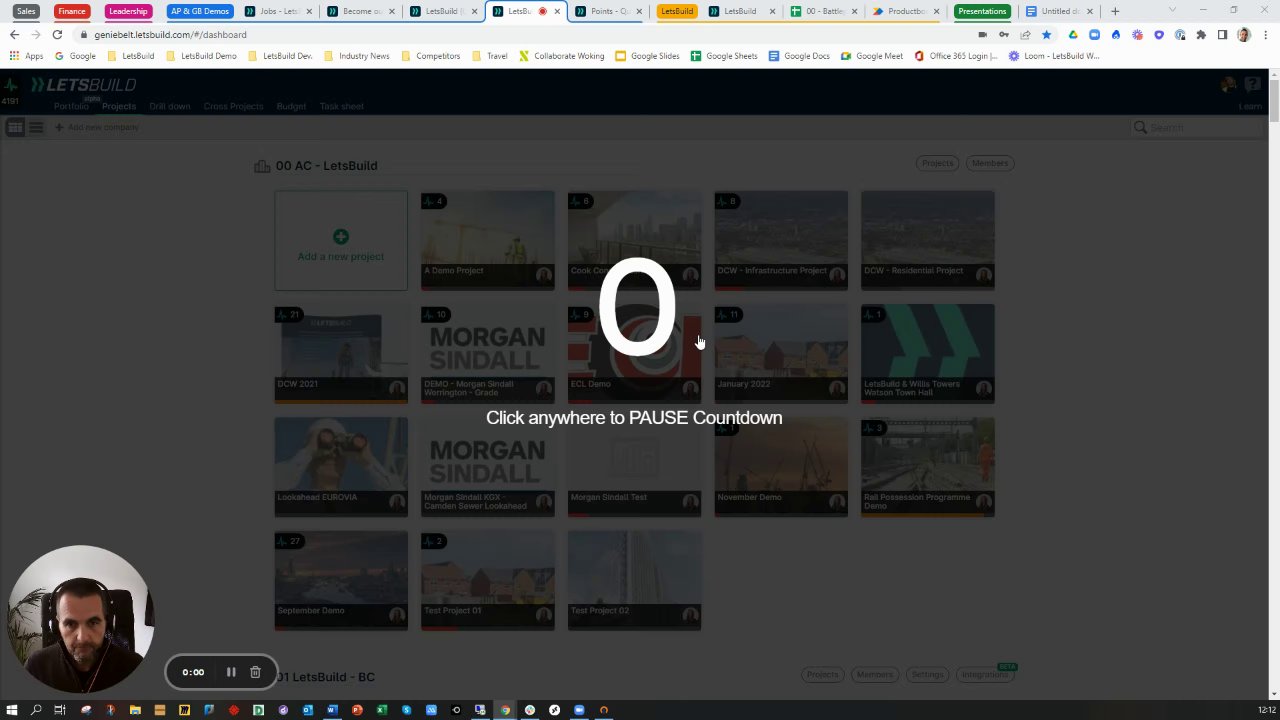The image size is (1280, 720).
Task: Delete the Loom recording with the trash icon
Action: pos(255,672)
